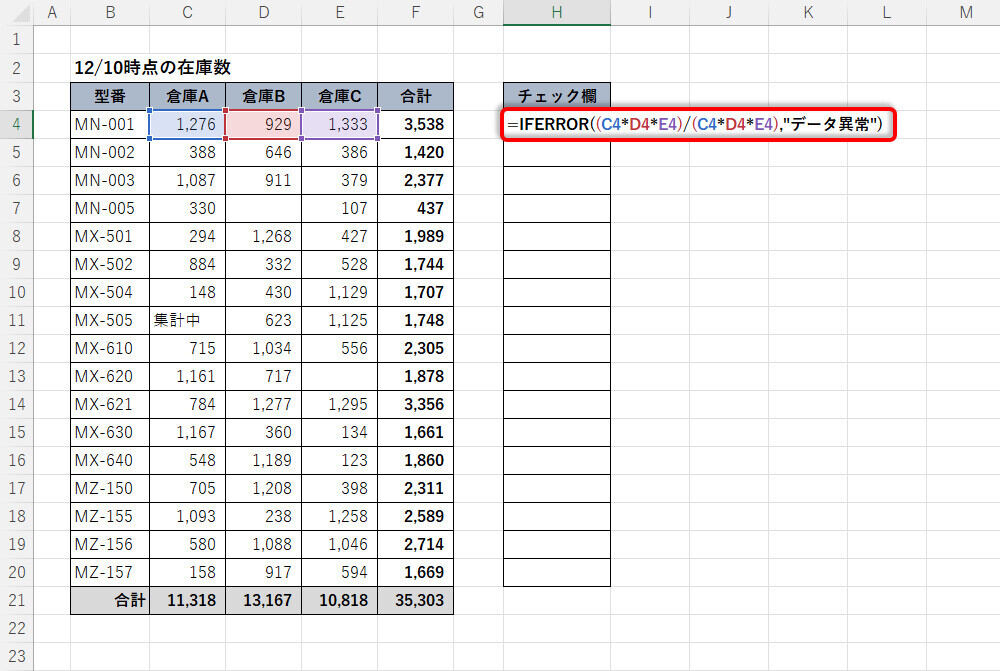Viewport: 1000px width, 671px height.
Task: Select cell MX-501
Action: coord(110,237)
